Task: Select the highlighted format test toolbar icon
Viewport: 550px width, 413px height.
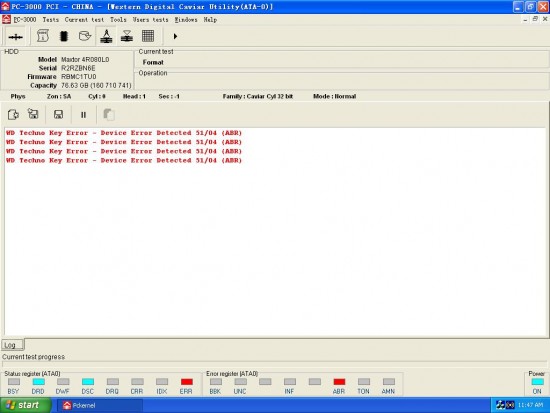Action: [x=106, y=36]
